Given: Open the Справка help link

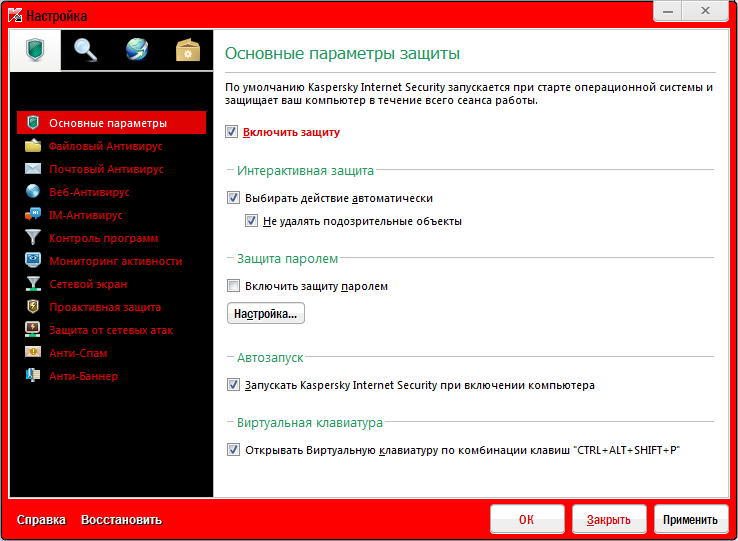Looking at the screenshot, I should click(x=41, y=520).
